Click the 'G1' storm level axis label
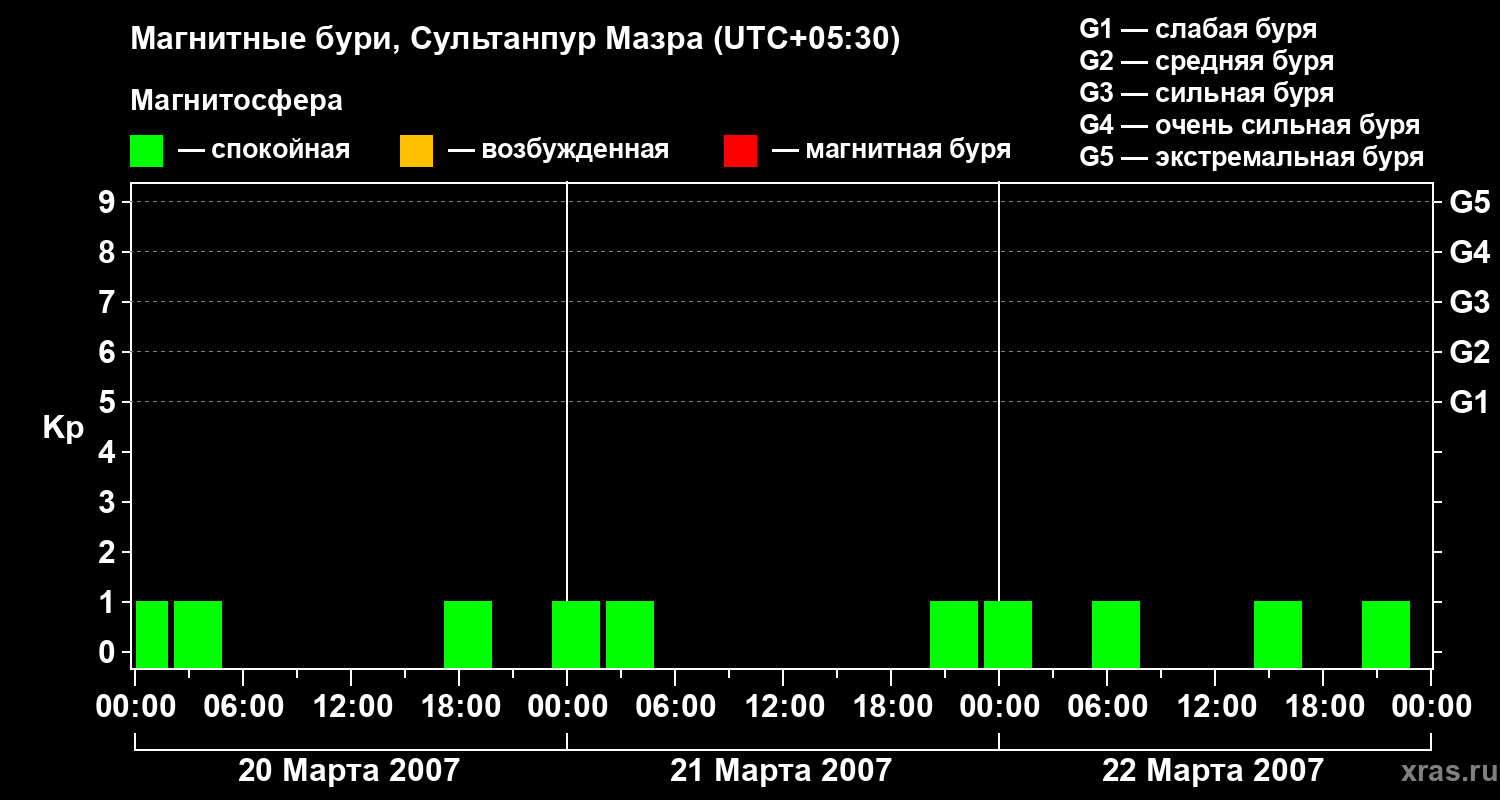Image resolution: width=1500 pixels, height=800 pixels. 1470,402
